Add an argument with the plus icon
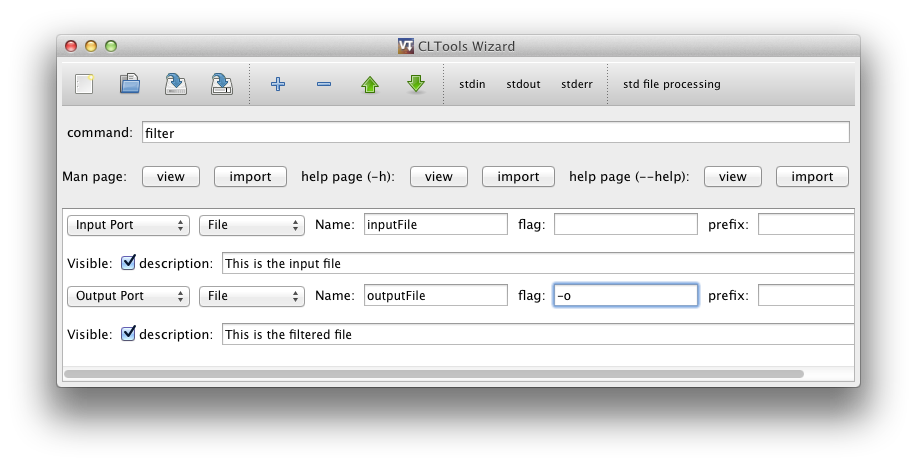The image size is (917, 466). tap(278, 85)
